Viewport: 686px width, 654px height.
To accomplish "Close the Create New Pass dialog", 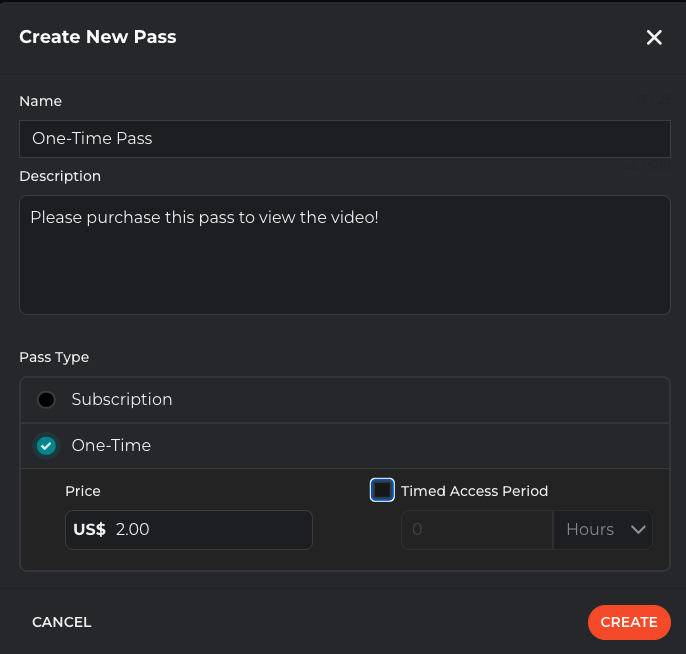I will click(x=654, y=38).
